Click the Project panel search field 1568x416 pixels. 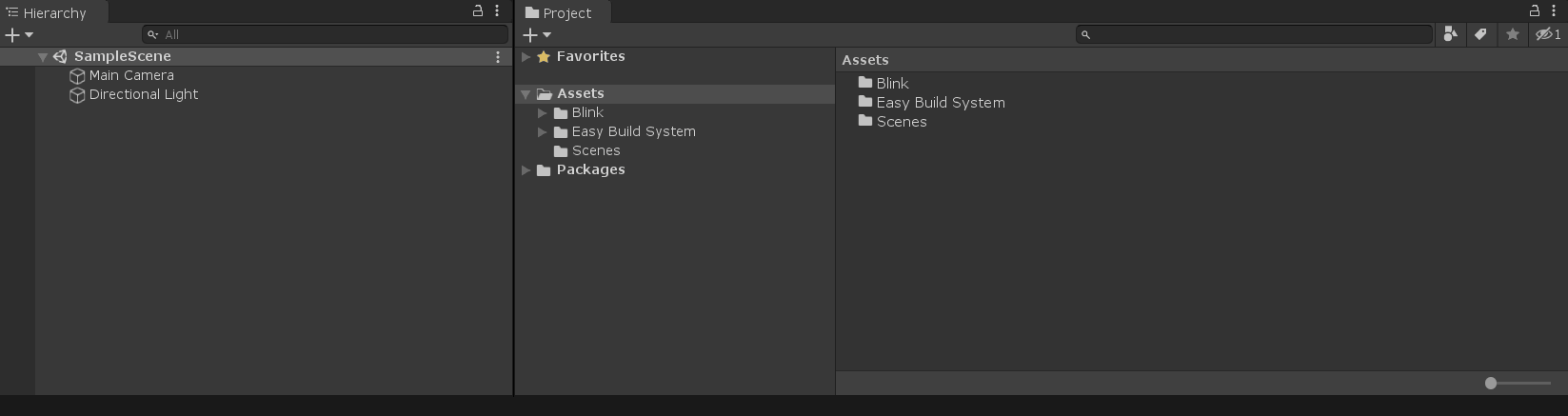[x=1257, y=34]
